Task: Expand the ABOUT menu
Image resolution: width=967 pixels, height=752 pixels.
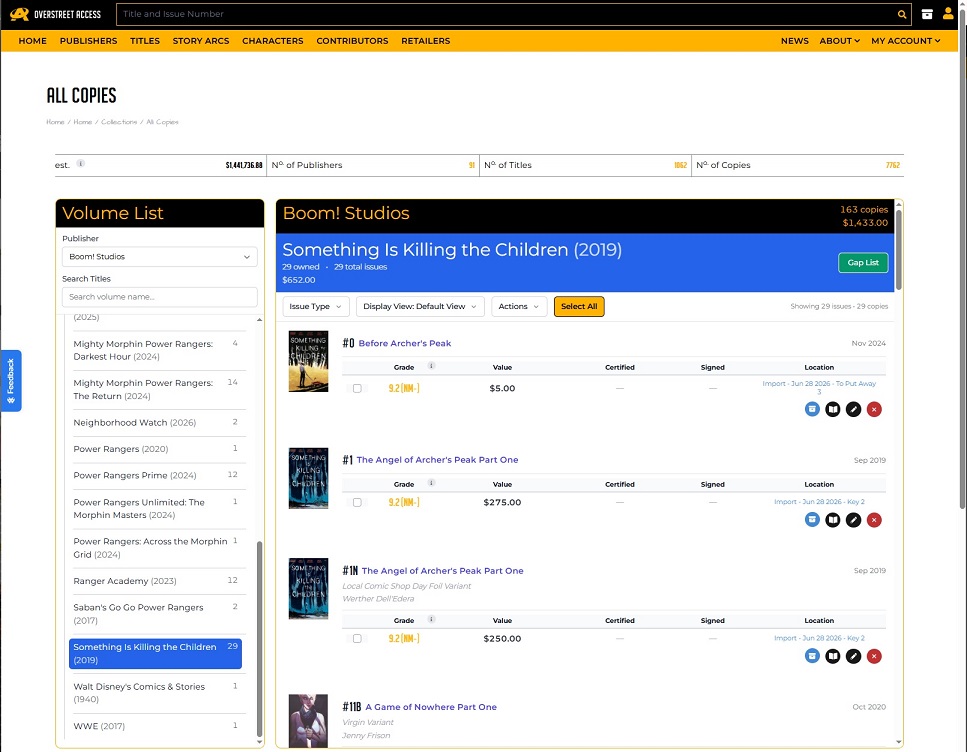Action: tap(839, 41)
